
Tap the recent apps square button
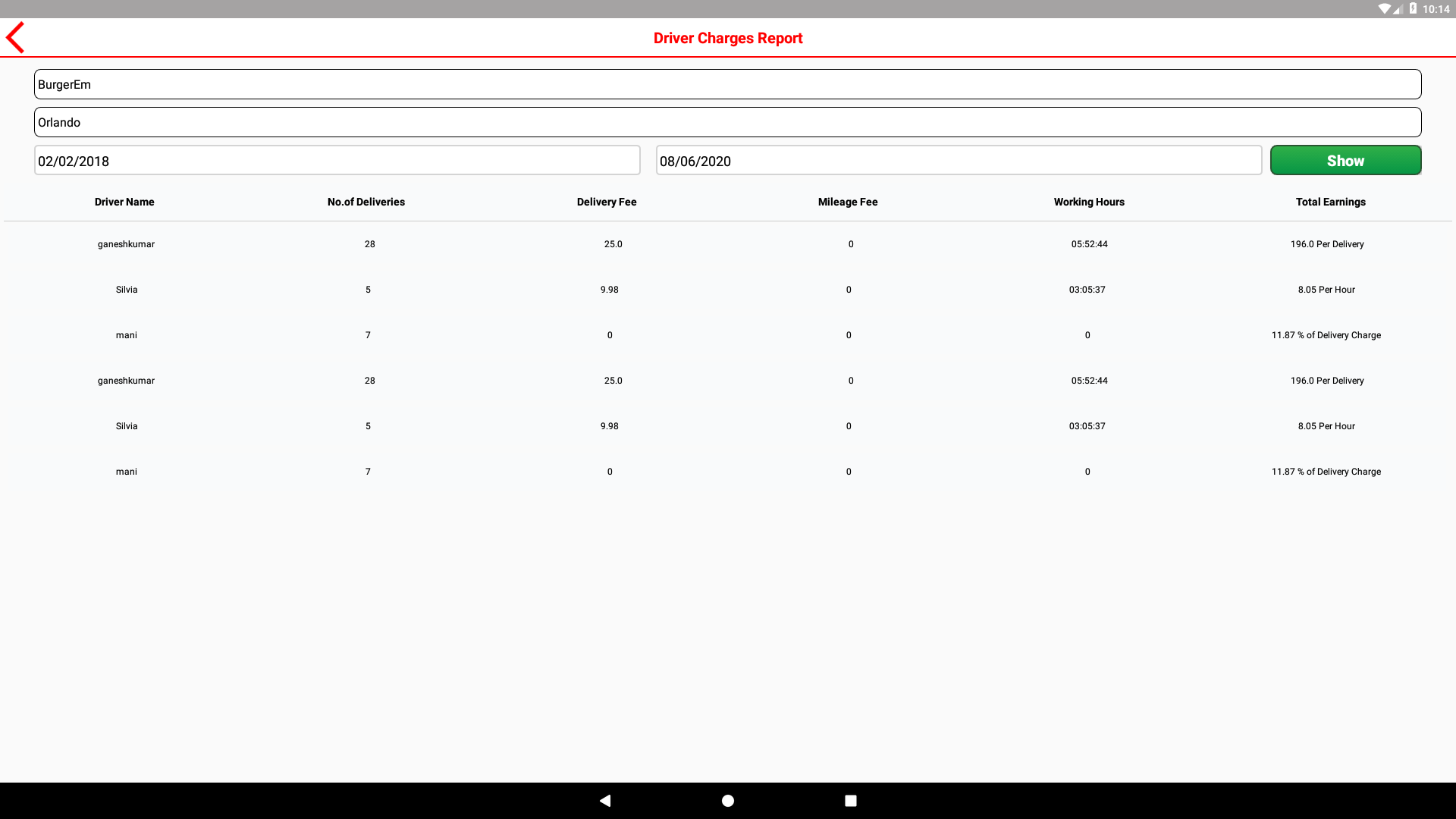click(x=850, y=801)
